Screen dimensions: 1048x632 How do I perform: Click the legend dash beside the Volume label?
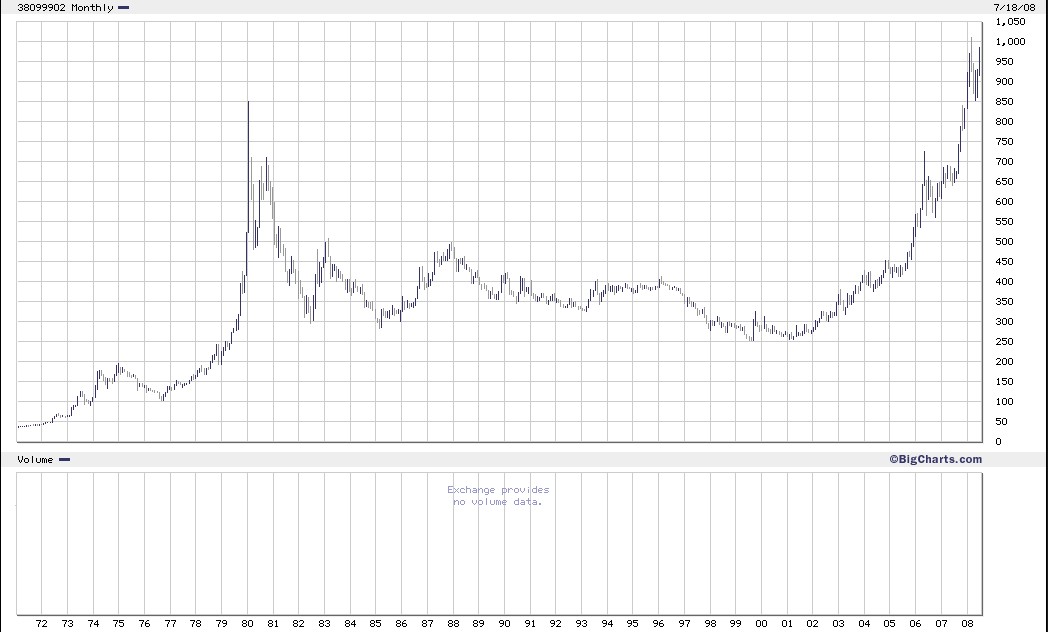click(64, 460)
